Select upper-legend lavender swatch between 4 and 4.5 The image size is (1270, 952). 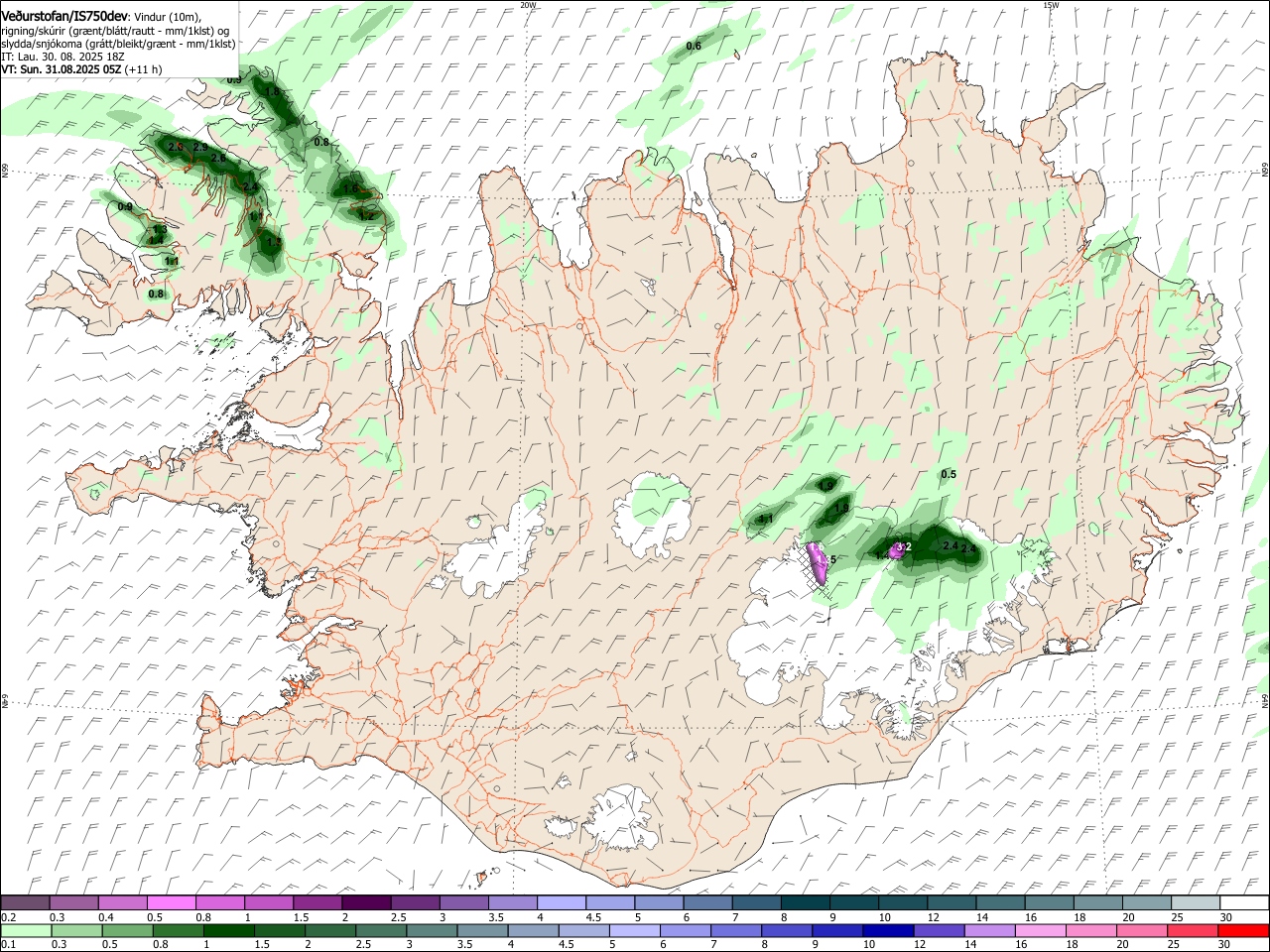pos(561,902)
